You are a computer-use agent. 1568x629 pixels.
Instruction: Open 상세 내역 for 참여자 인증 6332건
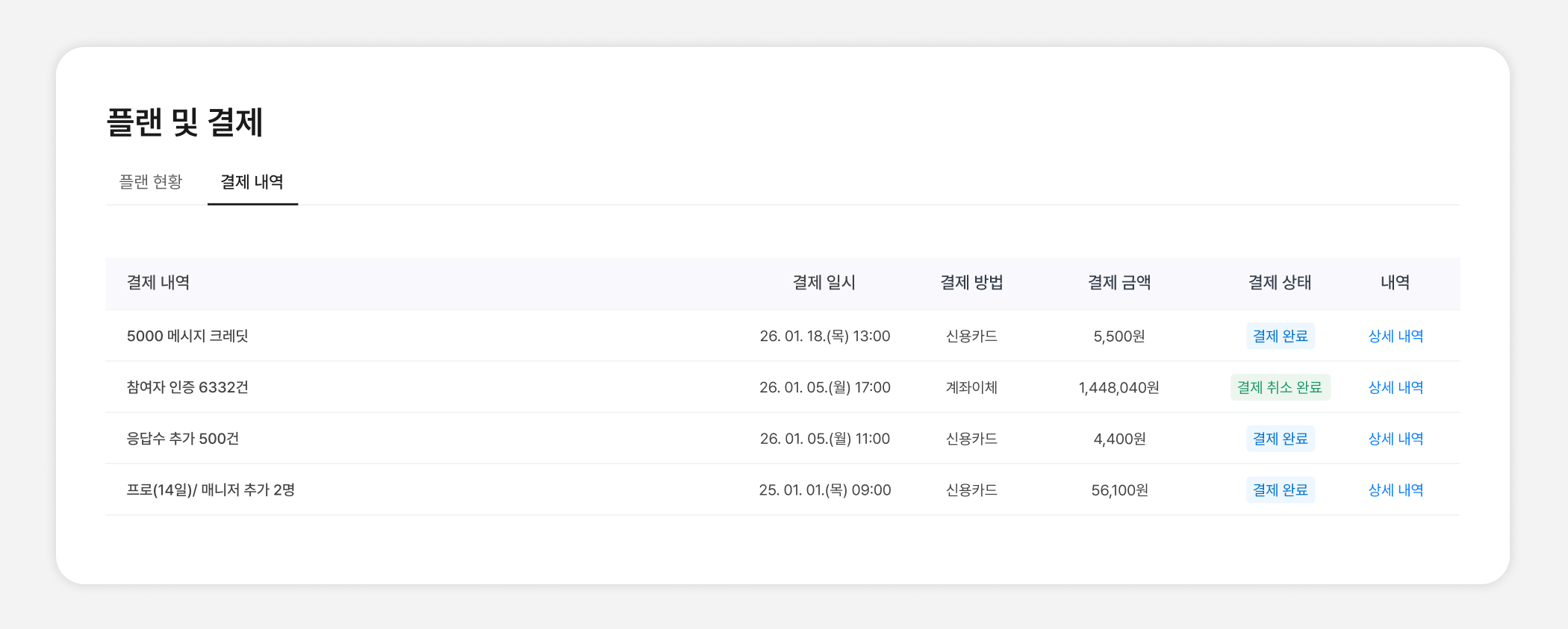(x=1396, y=388)
